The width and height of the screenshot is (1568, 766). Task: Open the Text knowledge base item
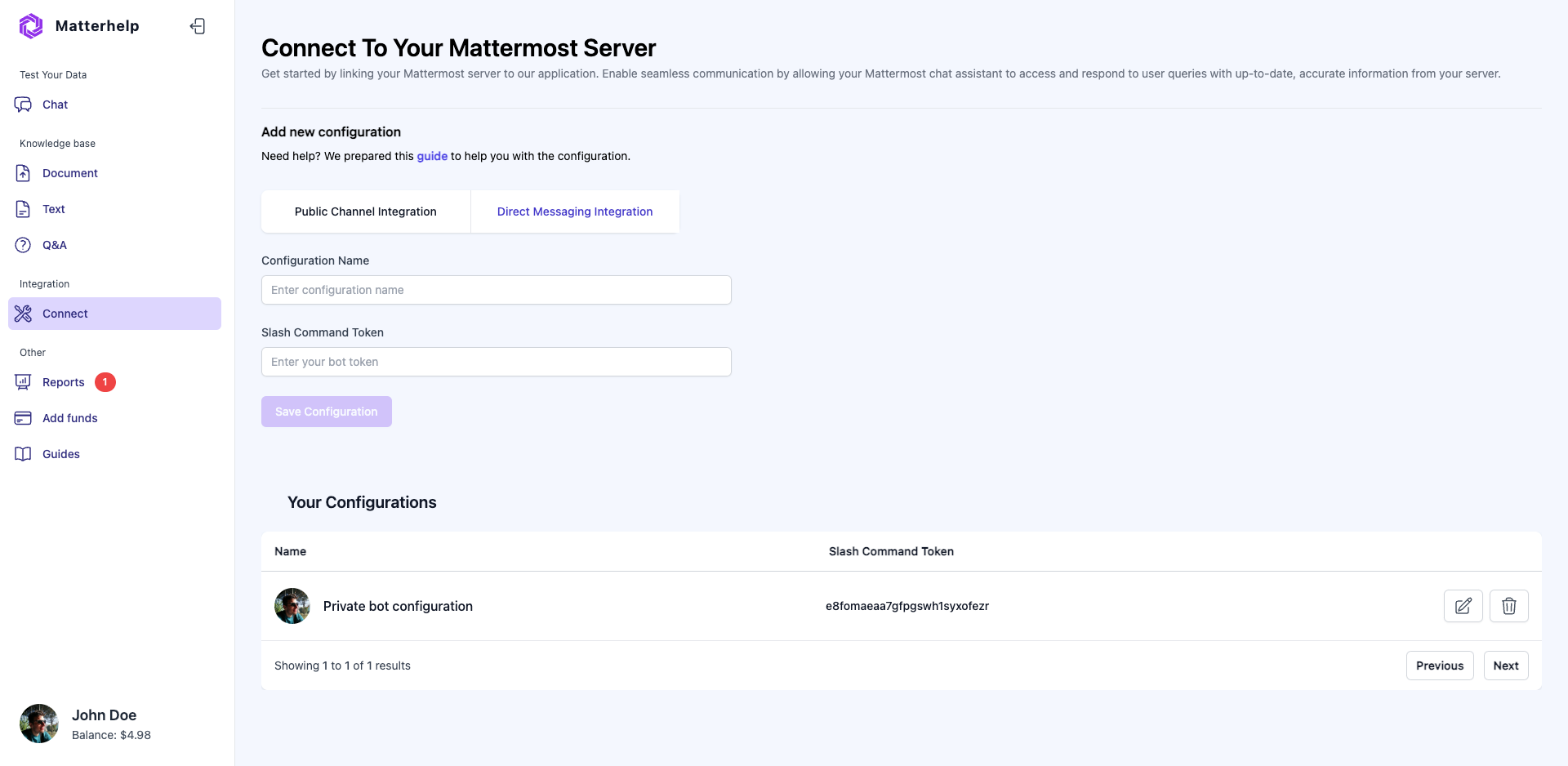[114, 209]
